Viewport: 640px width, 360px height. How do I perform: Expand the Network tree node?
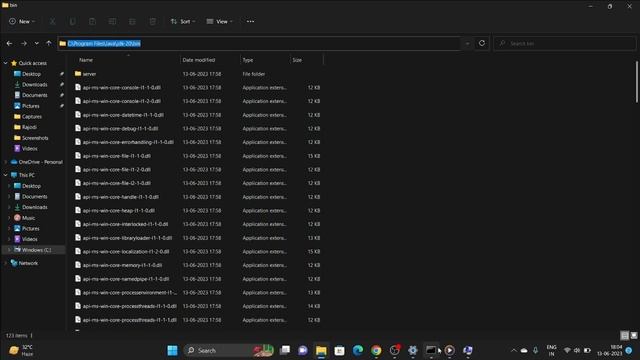click(6, 263)
